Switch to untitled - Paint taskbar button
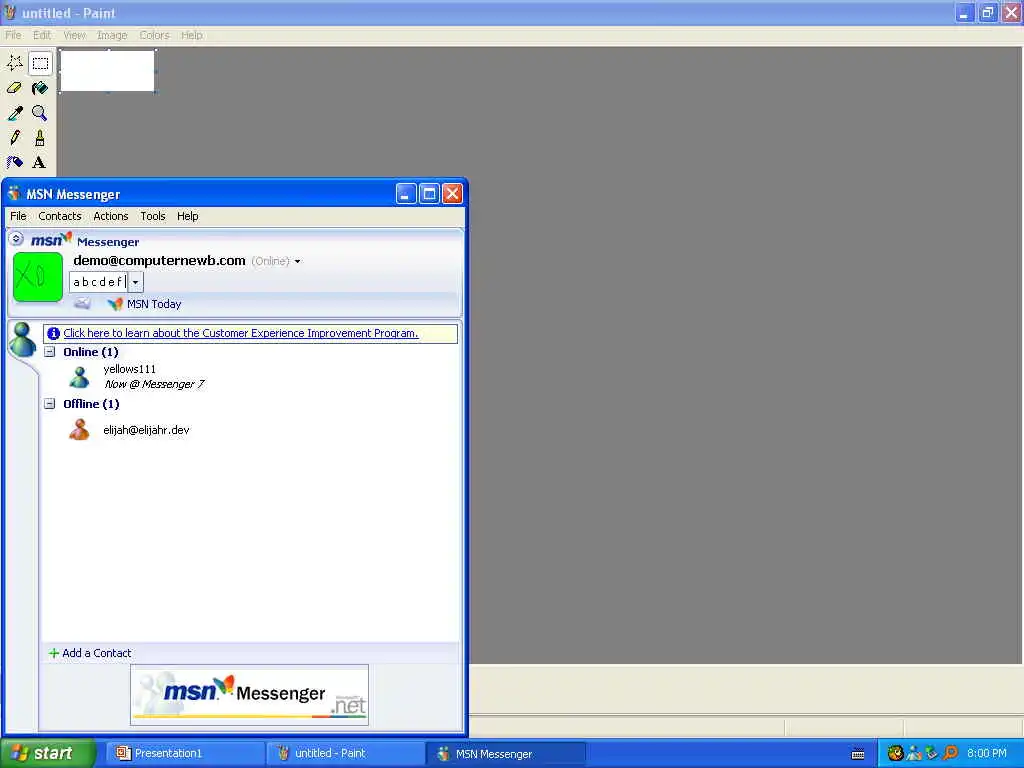The height and width of the screenshot is (768, 1024). [346, 754]
